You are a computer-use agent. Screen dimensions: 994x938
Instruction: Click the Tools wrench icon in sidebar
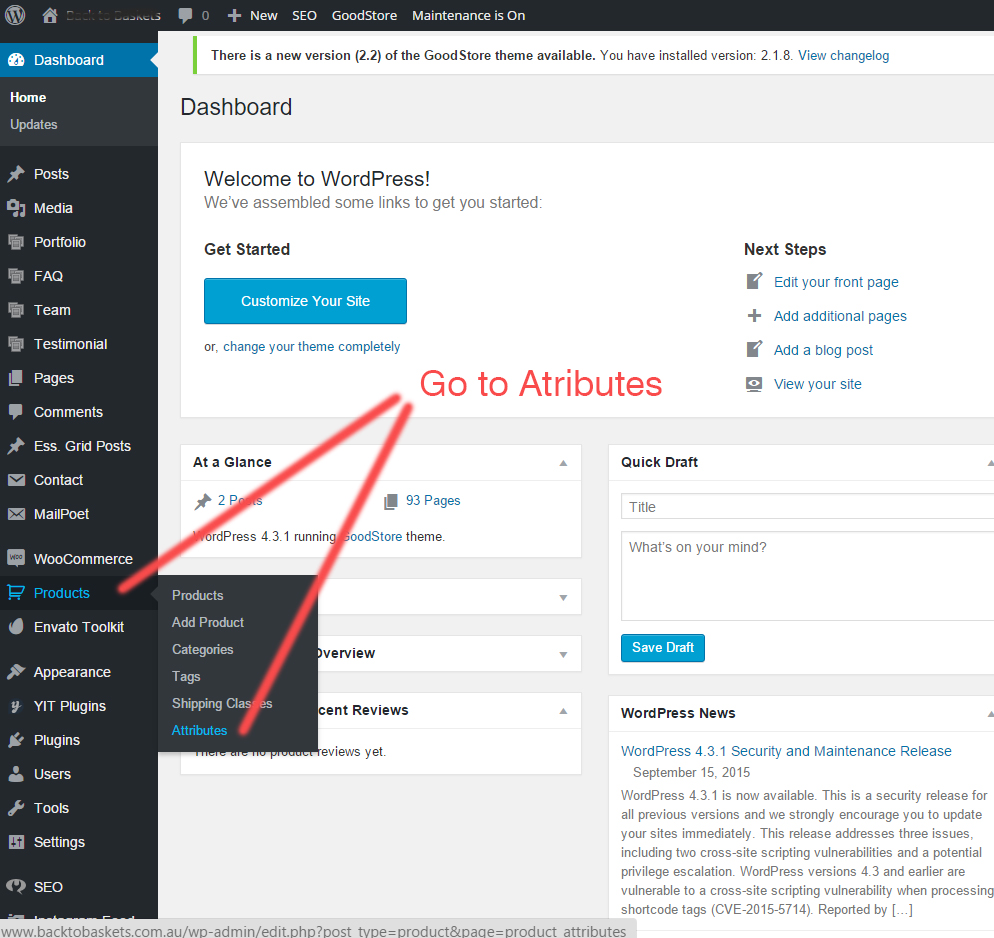coord(16,808)
